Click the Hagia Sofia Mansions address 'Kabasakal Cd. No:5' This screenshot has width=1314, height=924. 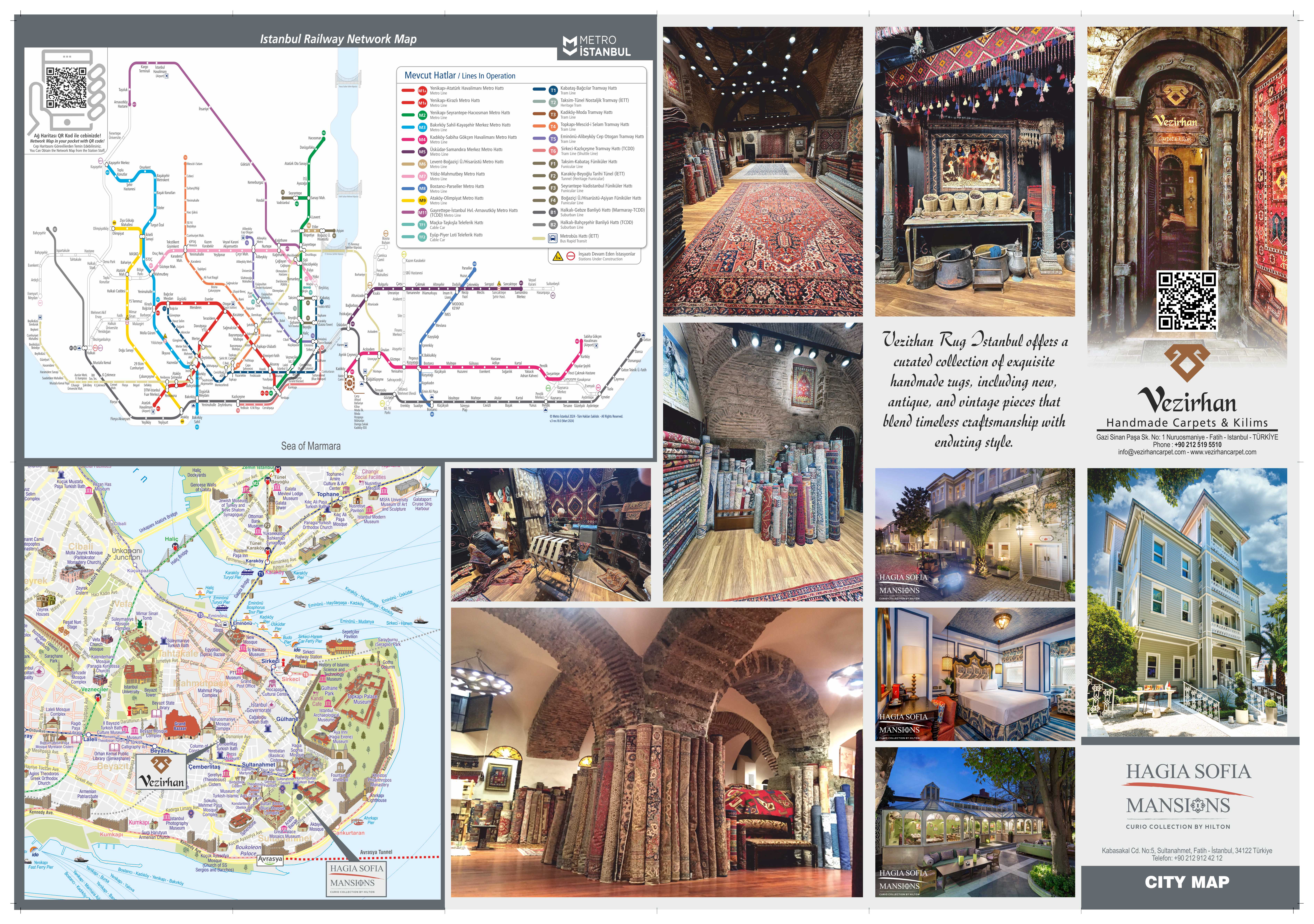pyautogui.click(x=1187, y=851)
